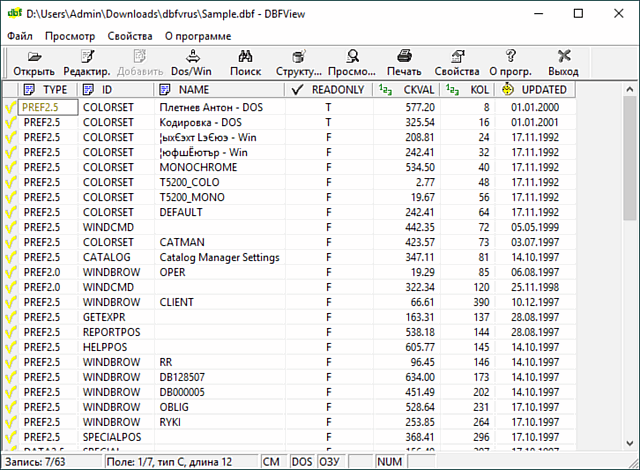Click the Выход exit toolbar icon
This screenshot has height=470, width=640.
(563, 57)
